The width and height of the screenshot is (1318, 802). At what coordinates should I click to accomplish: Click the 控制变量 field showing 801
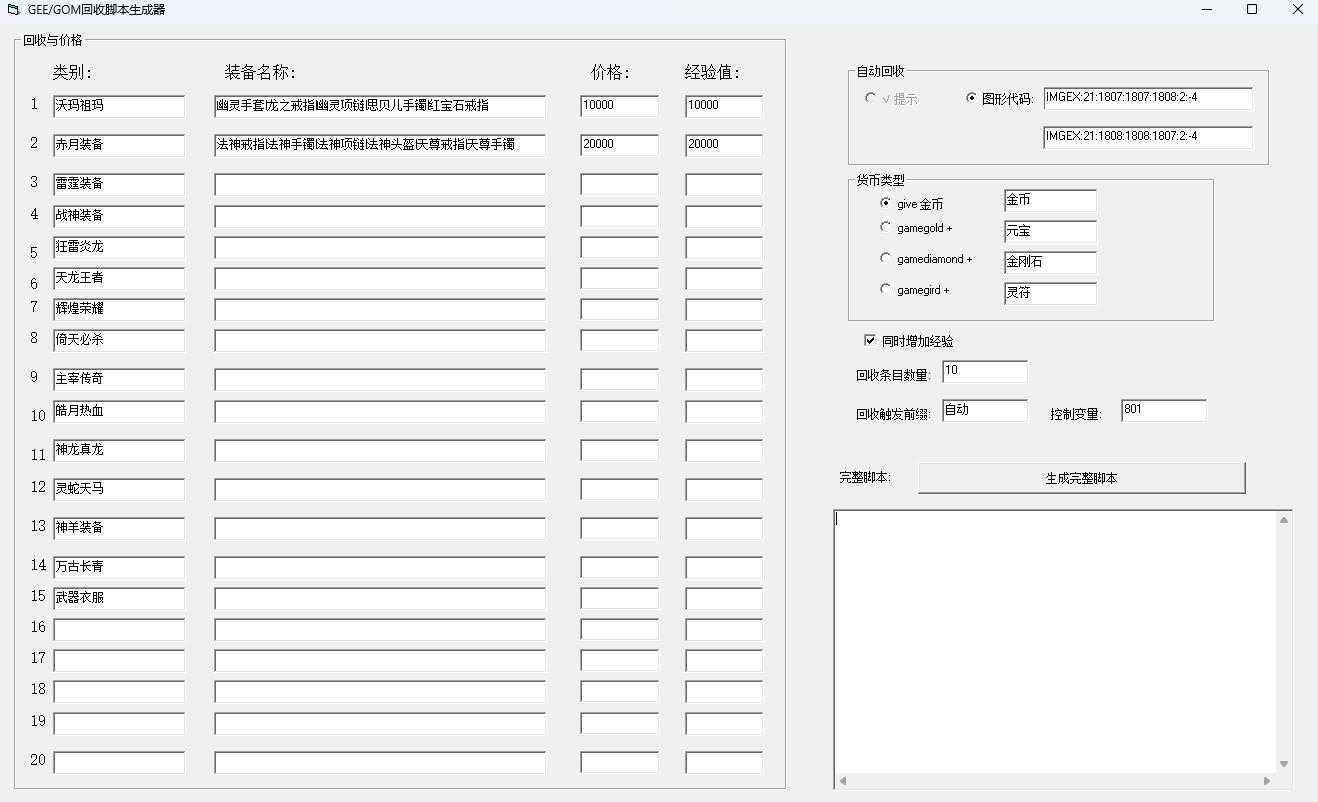click(1163, 410)
